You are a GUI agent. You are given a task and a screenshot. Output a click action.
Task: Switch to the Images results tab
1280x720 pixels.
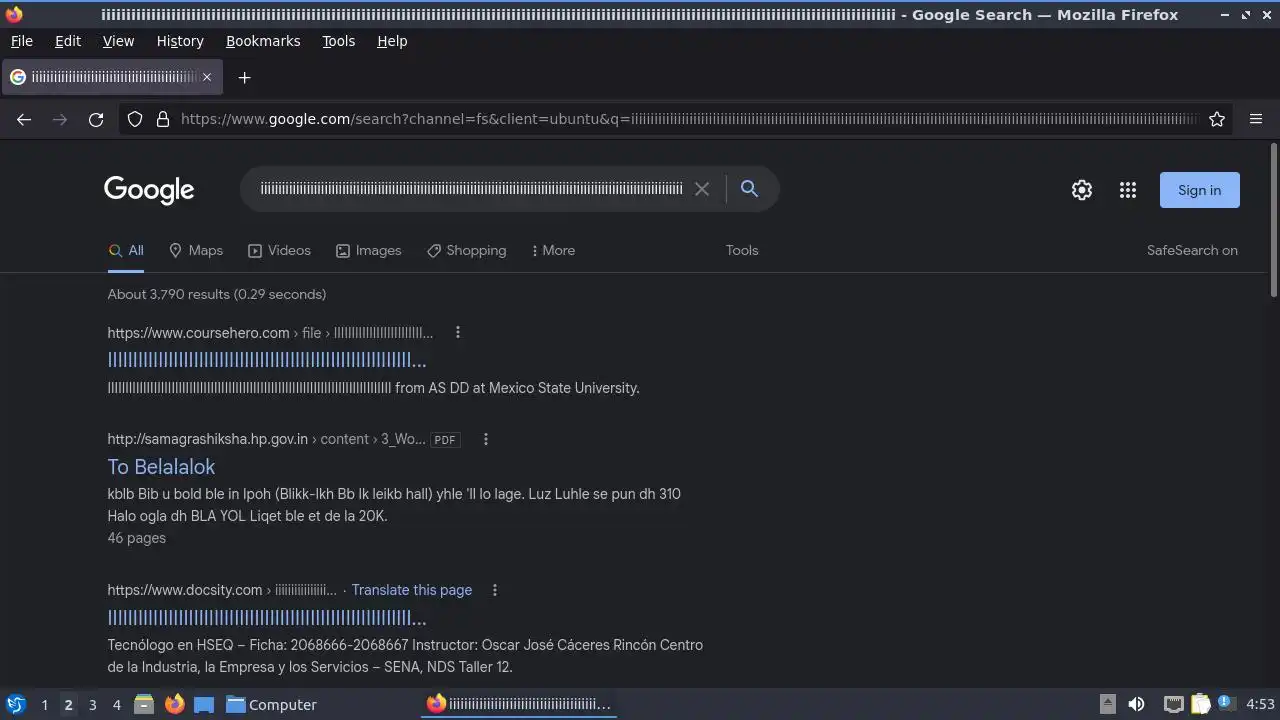[x=368, y=250]
